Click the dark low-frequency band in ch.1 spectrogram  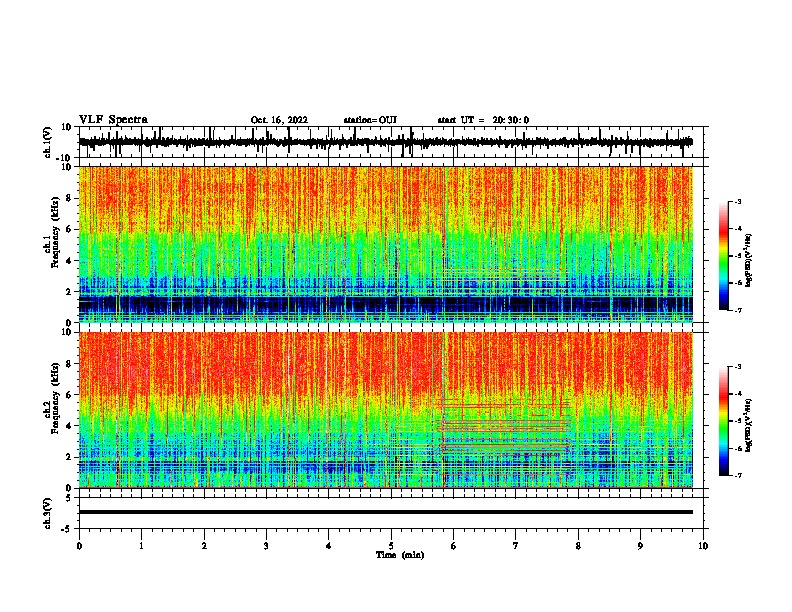386,305
